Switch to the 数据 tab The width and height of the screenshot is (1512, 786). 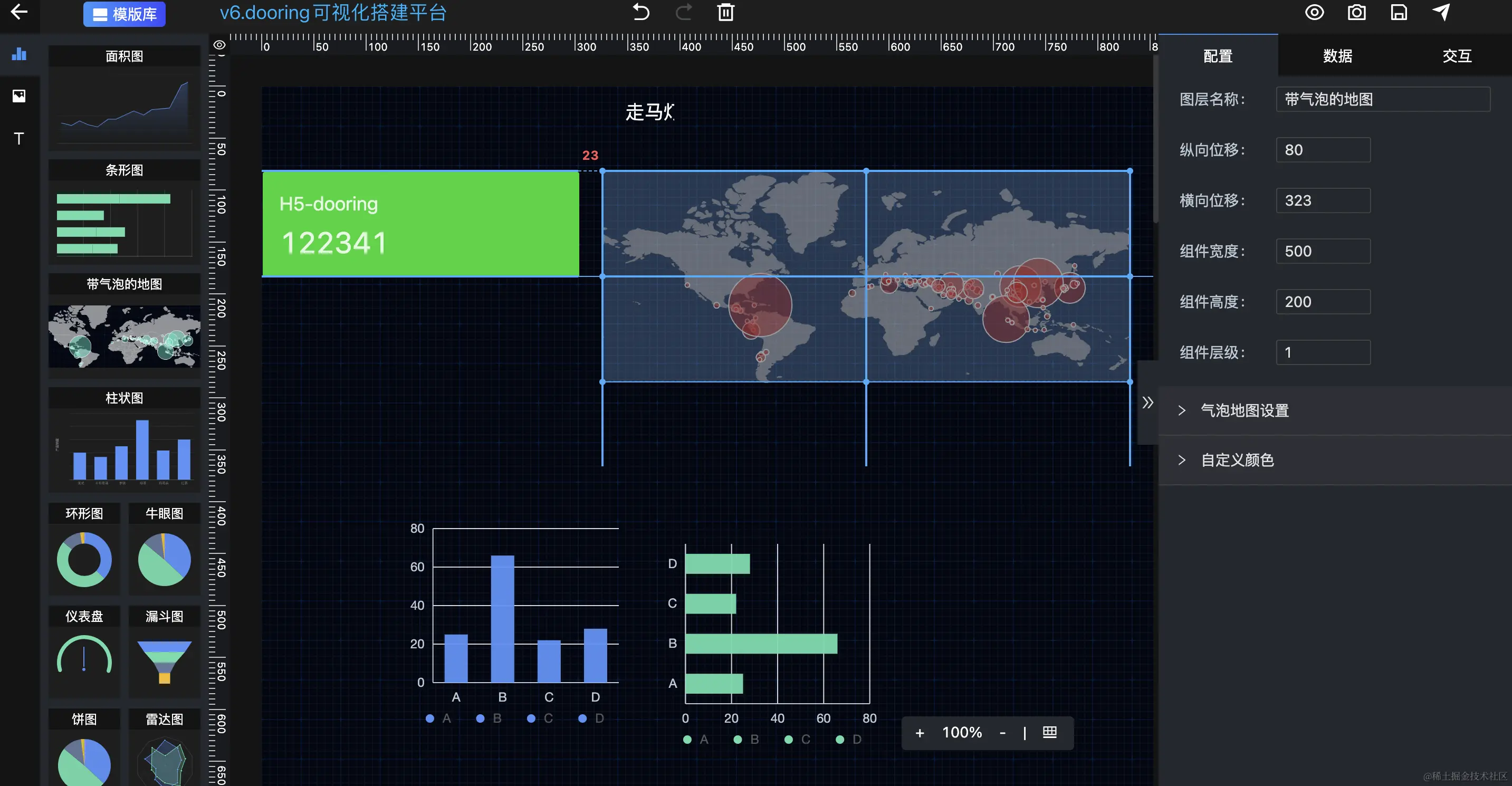[x=1338, y=56]
